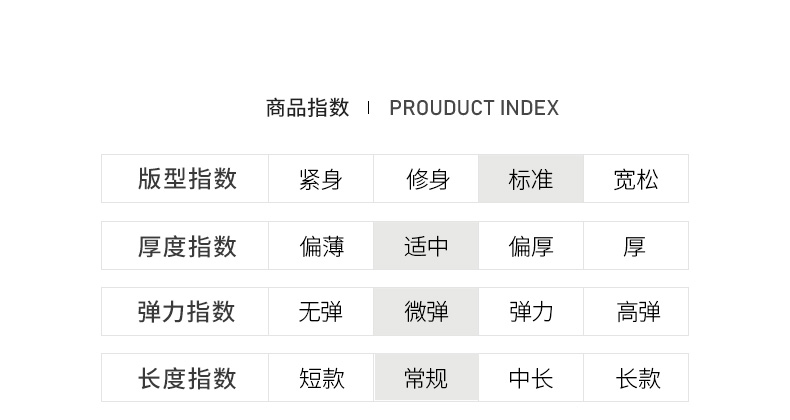Pick the 高弹 elasticity option
Screen dimensions: 790x420
[636, 312]
